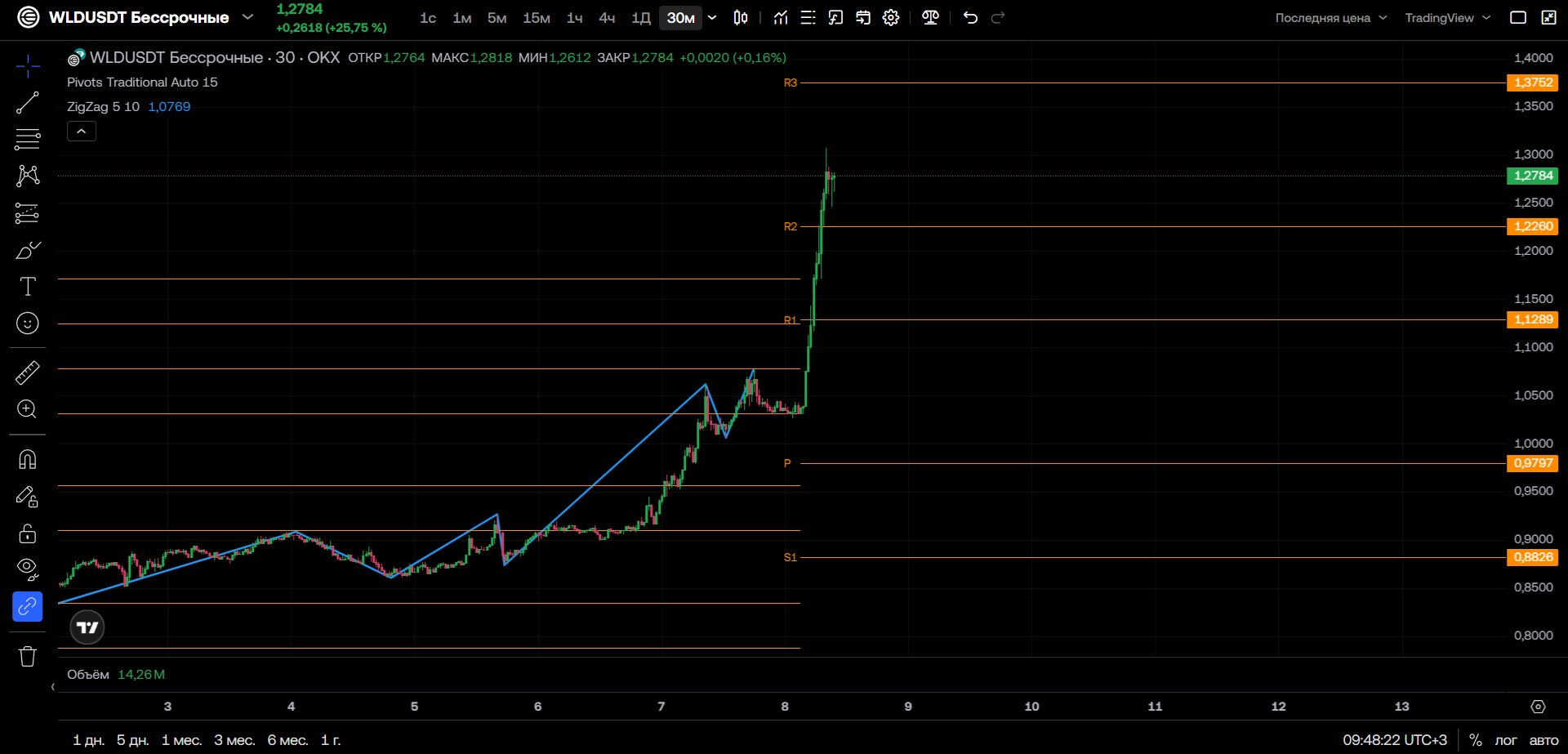
Task: Toggle logarithmic scale "лог"
Action: pos(1505,740)
